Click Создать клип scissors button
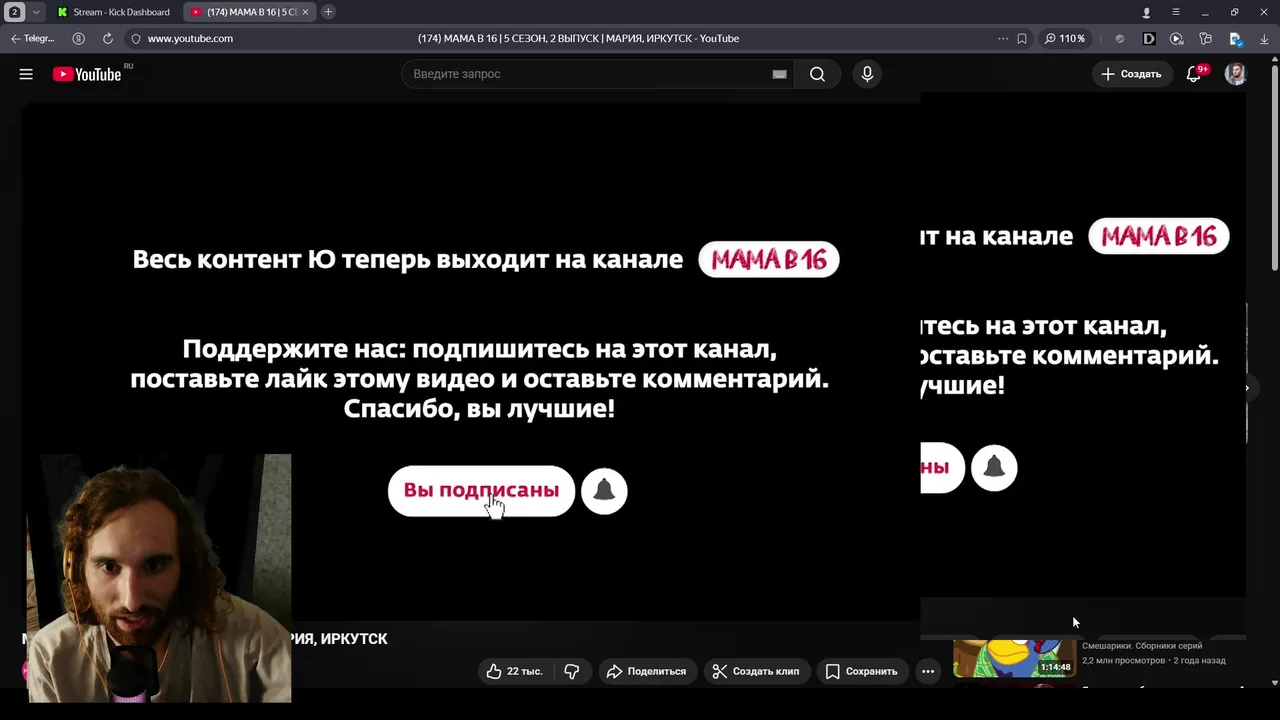This screenshot has width=1280, height=720. point(756,671)
